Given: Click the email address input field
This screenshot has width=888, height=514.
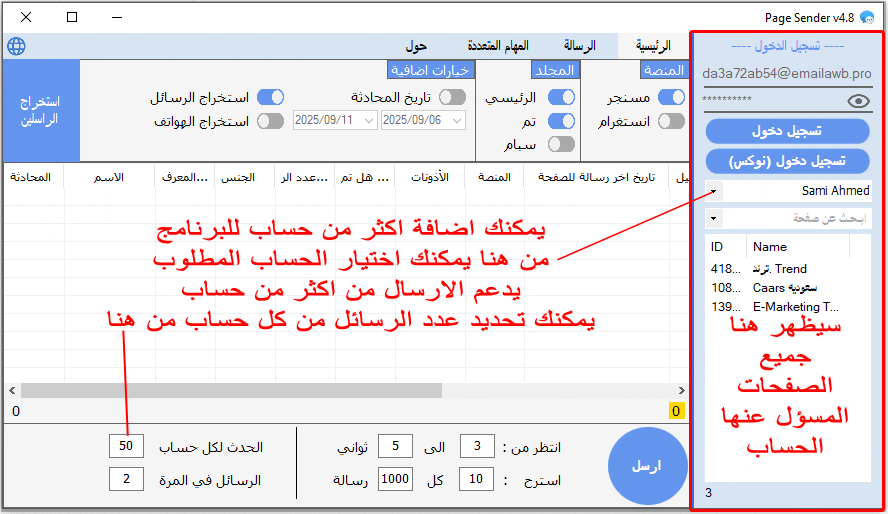Looking at the screenshot, I should tap(787, 74).
